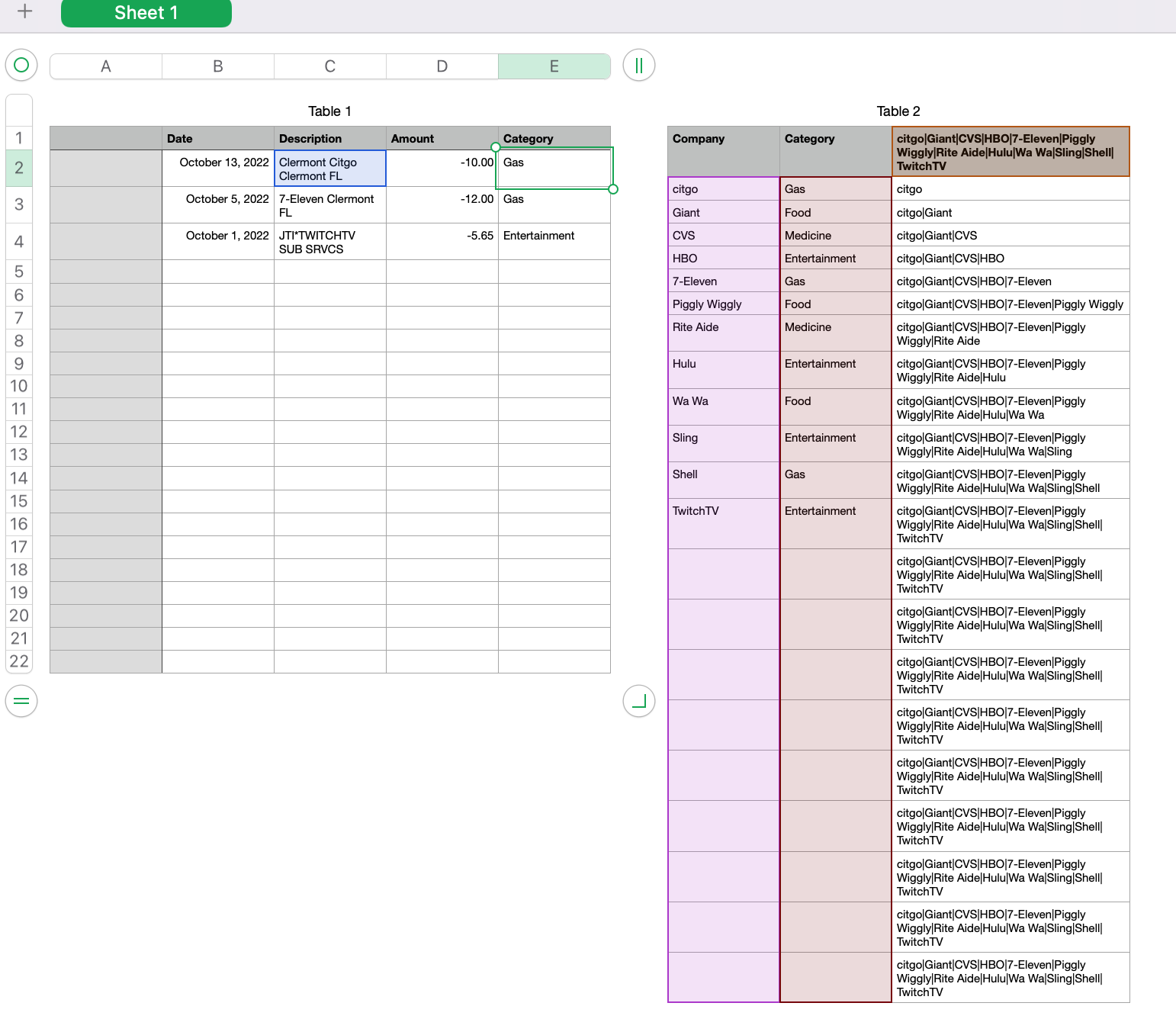This screenshot has height=1019, width=1176.
Task: Select the 7-Eleven Clermont FL description cell
Action: coord(330,204)
